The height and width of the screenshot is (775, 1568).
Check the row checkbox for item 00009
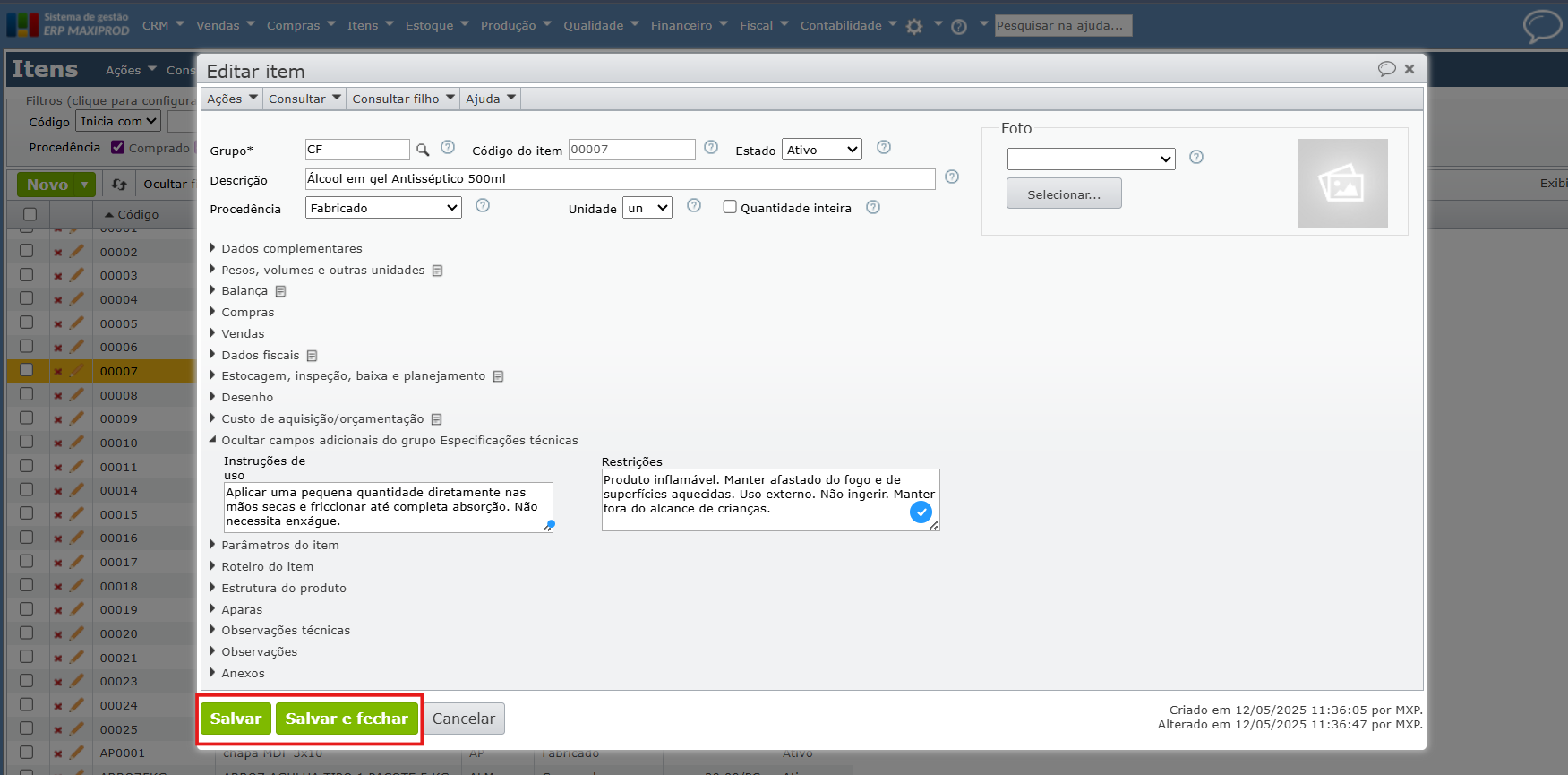point(27,418)
